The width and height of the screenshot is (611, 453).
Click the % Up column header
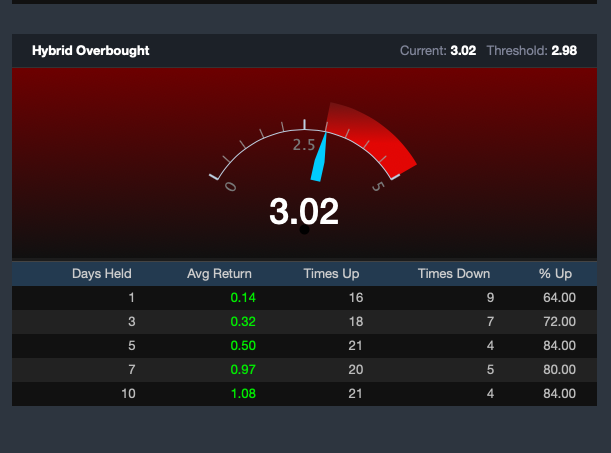click(x=555, y=273)
